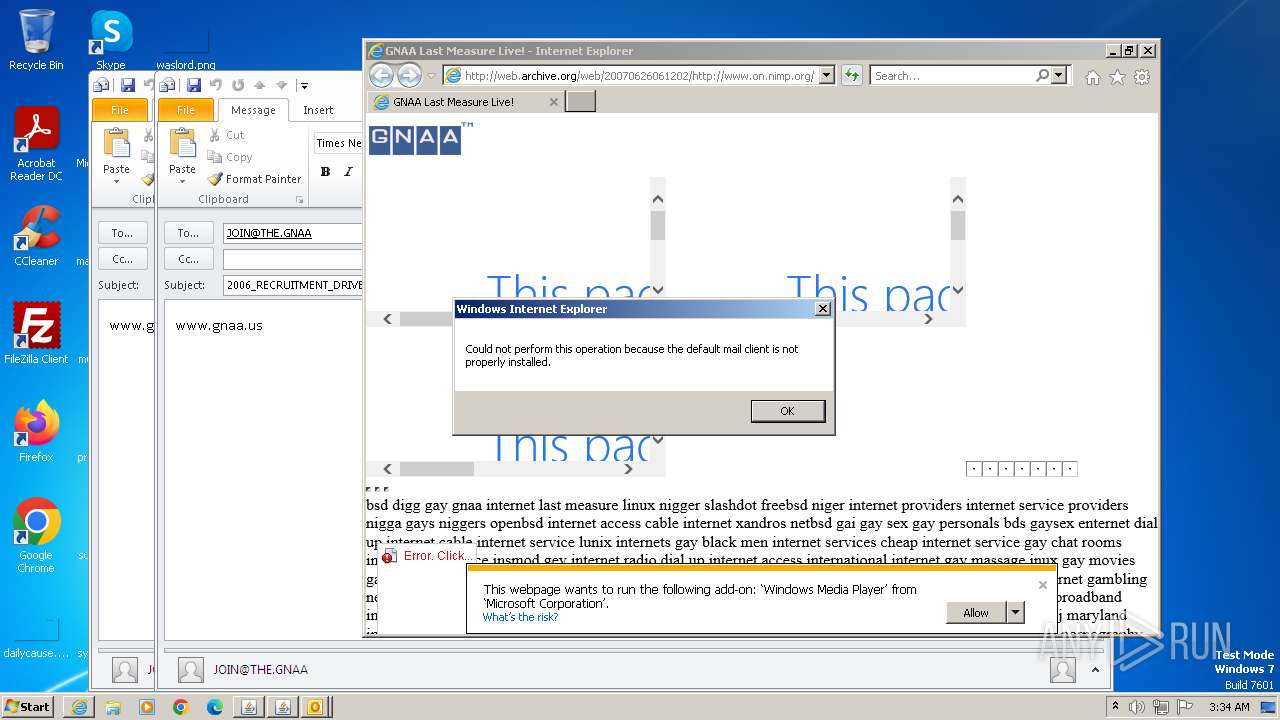This screenshot has width=1280, height=720.
Task: Show hidden tray icons arrow
Action: point(1116,707)
